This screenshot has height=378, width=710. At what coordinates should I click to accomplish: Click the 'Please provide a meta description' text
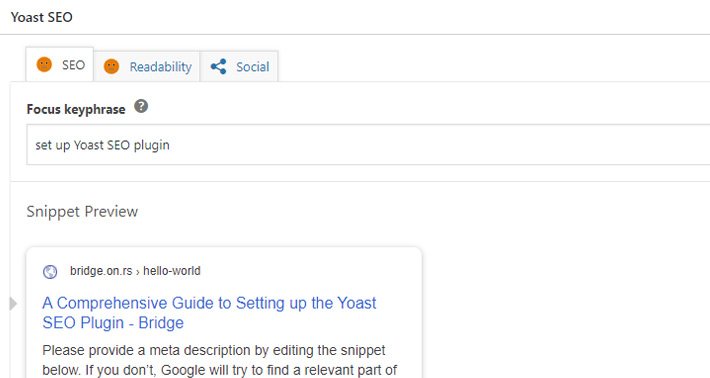point(214,350)
